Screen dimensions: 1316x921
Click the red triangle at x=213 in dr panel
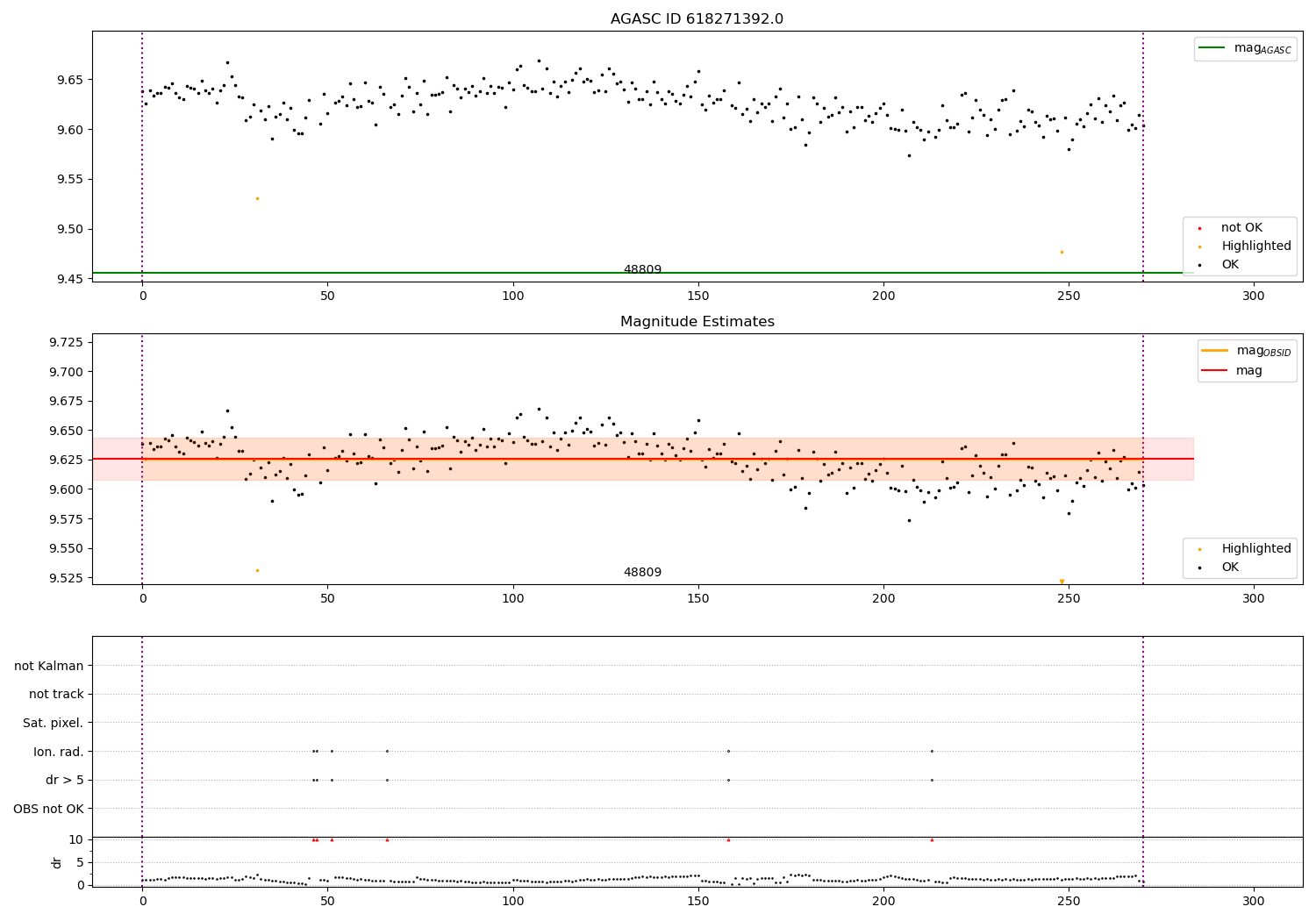pyautogui.click(x=932, y=839)
